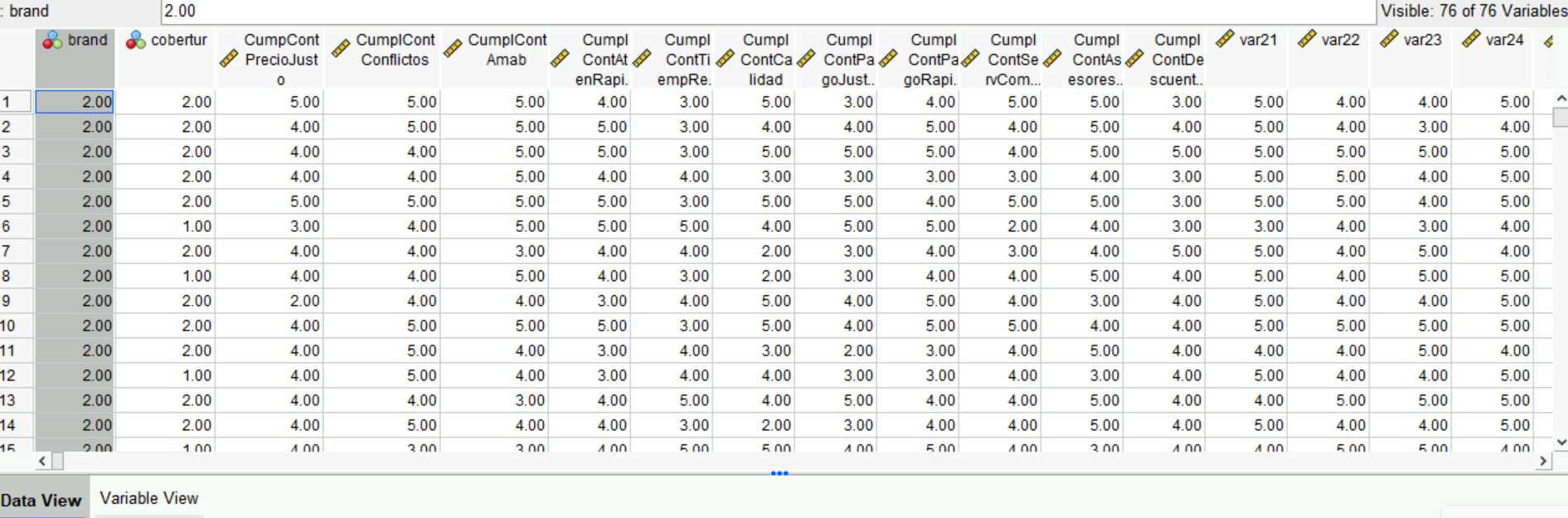Select CumplContAmab cell 3.00 in row 7
The width and height of the screenshot is (1568, 518).
click(495, 251)
